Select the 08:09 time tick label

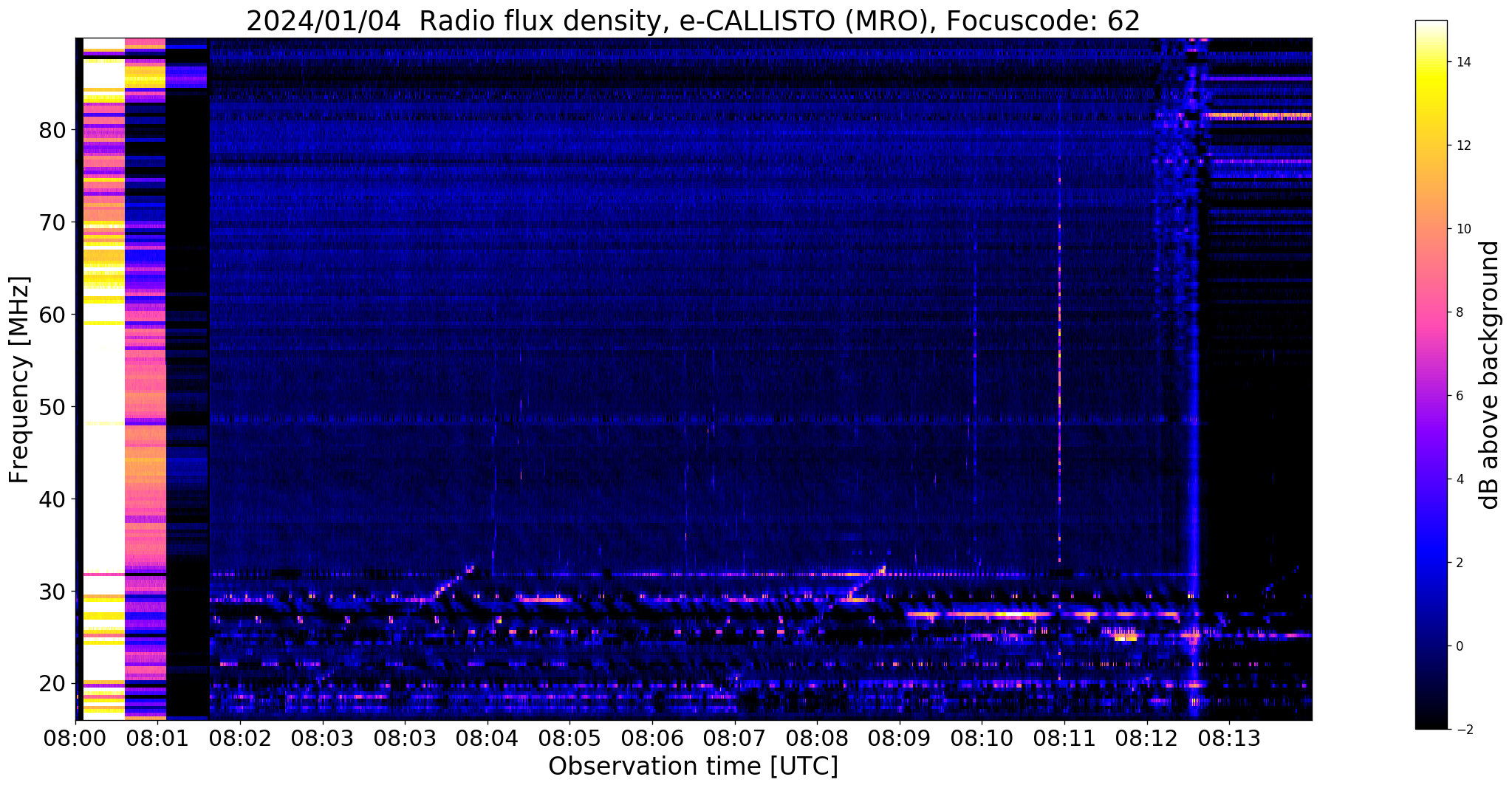pyautogui.click(x=900, y=737)
